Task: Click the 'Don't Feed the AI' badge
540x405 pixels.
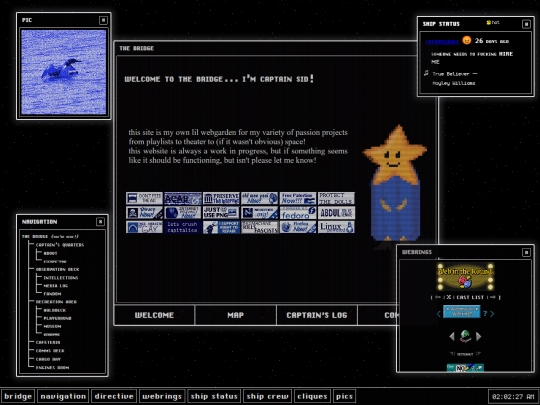Action: 144,198
